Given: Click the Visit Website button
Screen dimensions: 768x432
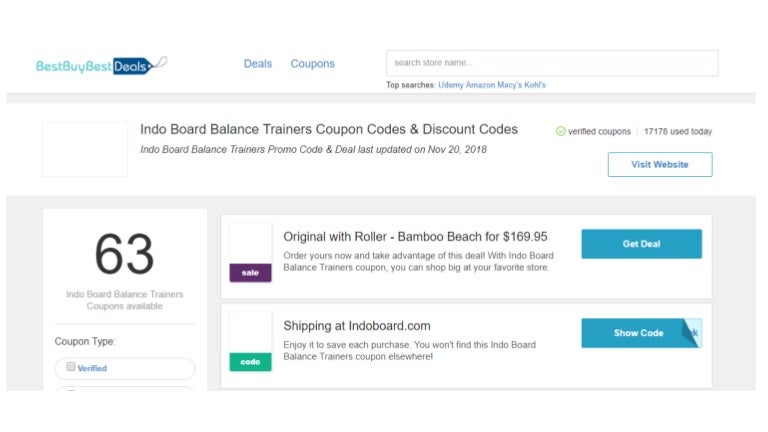Looking at the screenshot, I should click(660, 165).
